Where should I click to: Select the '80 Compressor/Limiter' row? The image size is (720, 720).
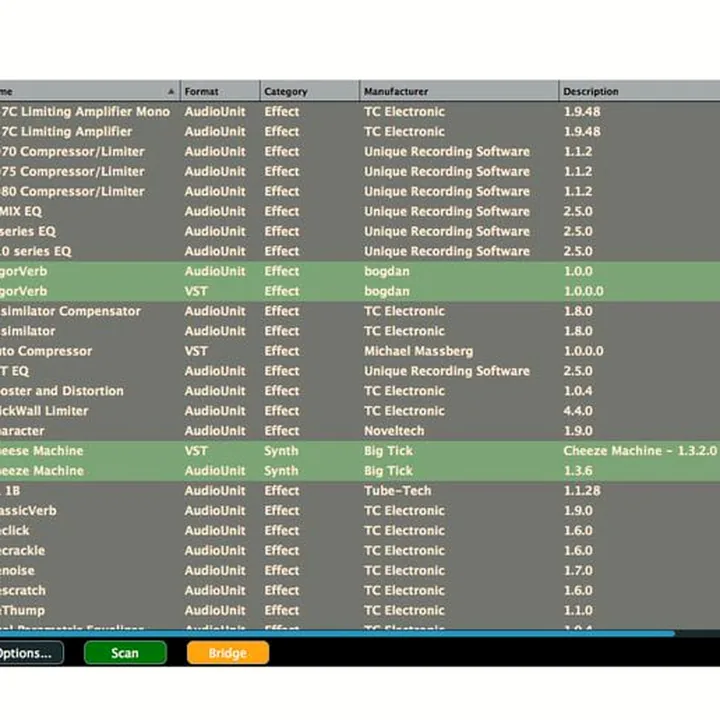(x=360, y=191)
